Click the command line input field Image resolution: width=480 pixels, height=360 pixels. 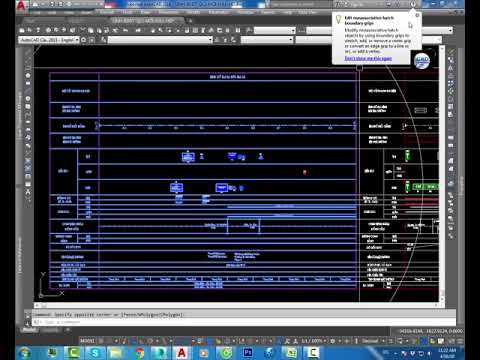245,322
